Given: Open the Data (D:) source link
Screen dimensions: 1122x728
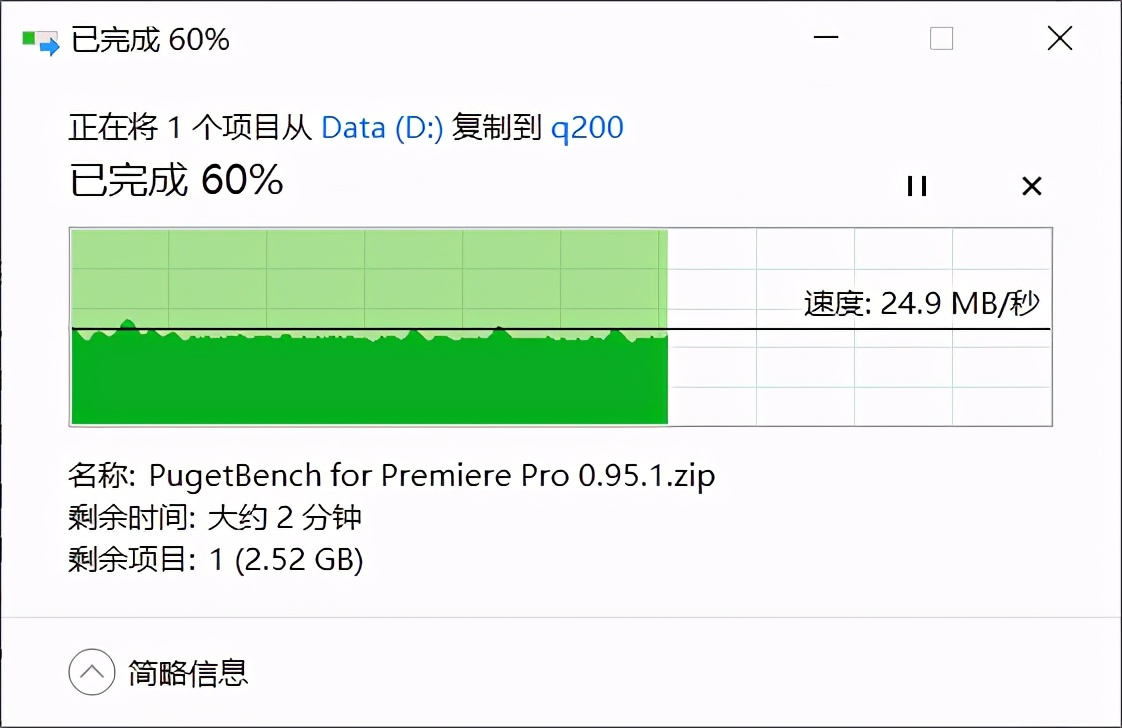Looking at the screenshot, I should [381, 128].
